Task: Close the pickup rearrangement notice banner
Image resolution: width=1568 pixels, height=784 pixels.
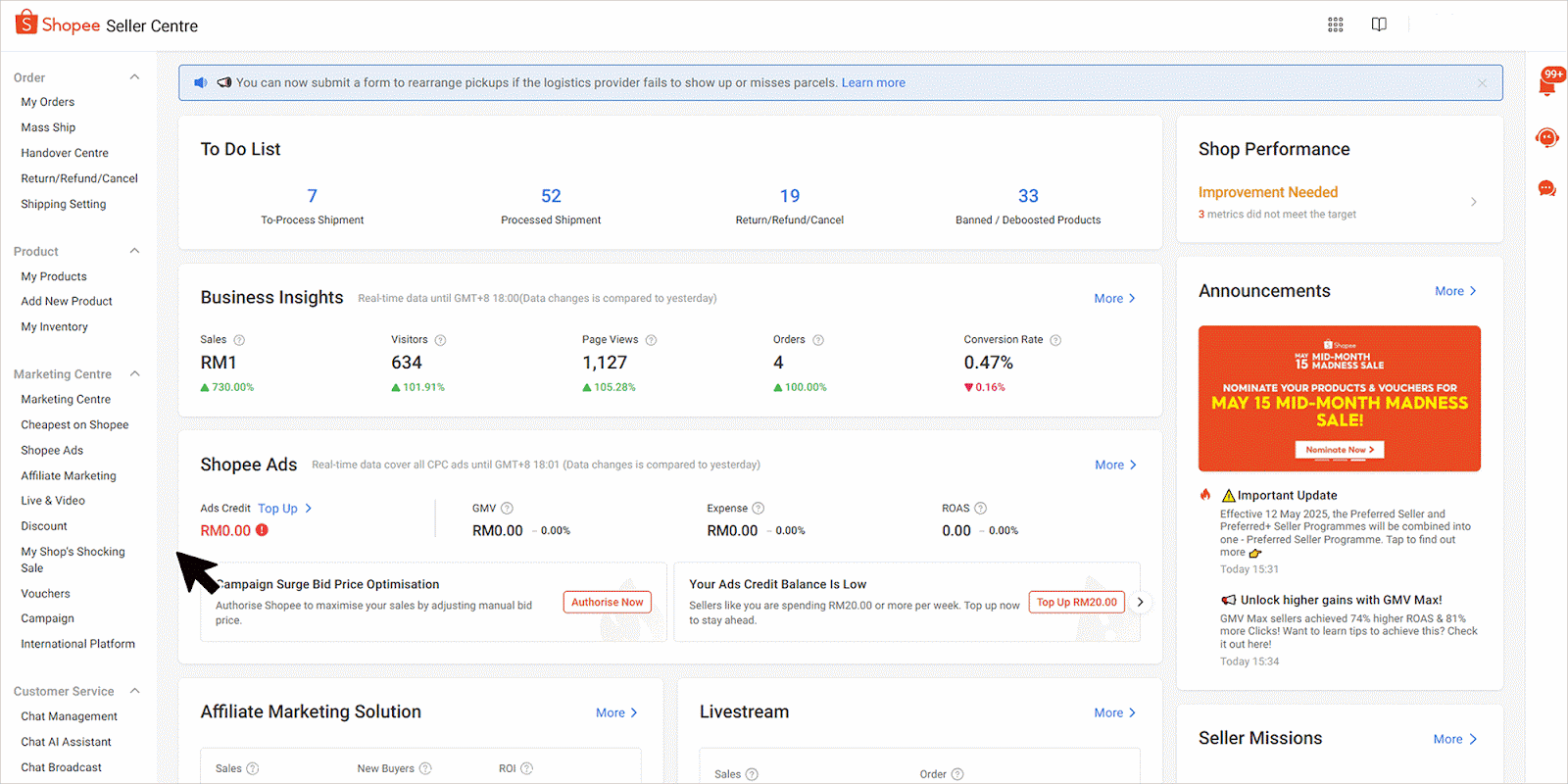Action: coord(1482,83)
